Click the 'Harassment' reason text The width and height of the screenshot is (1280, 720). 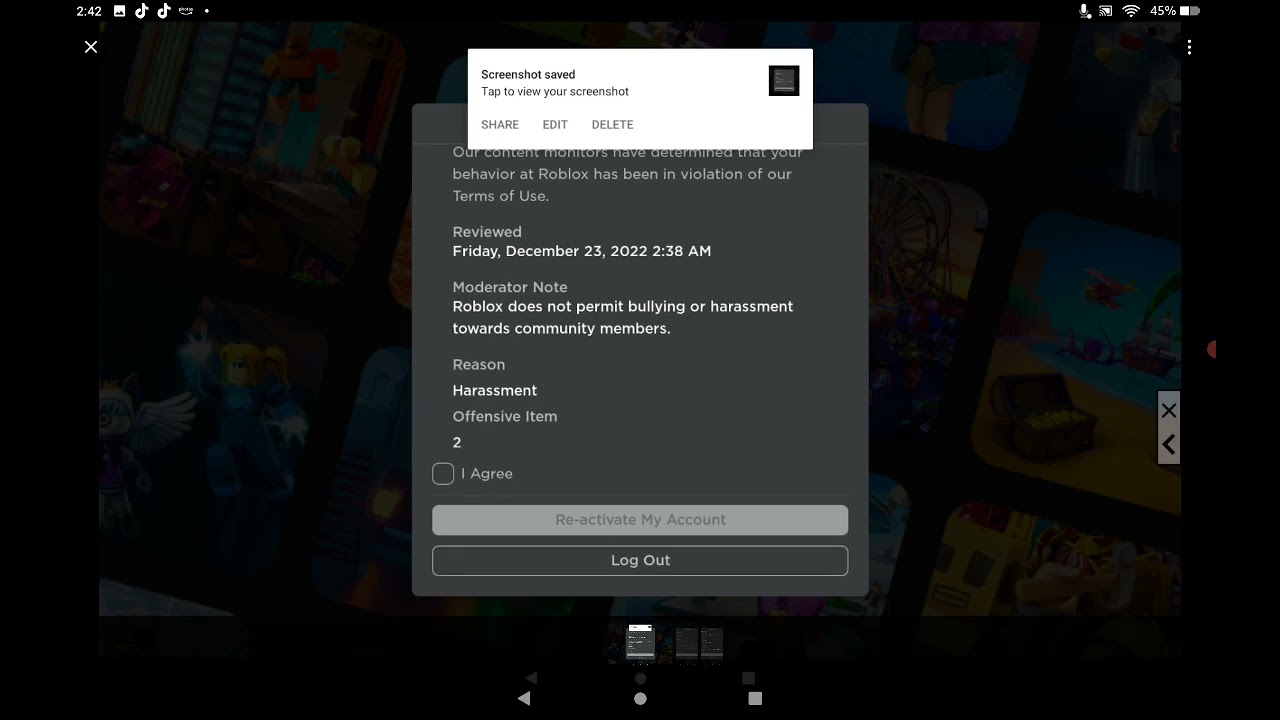click(x=495, y=390)
